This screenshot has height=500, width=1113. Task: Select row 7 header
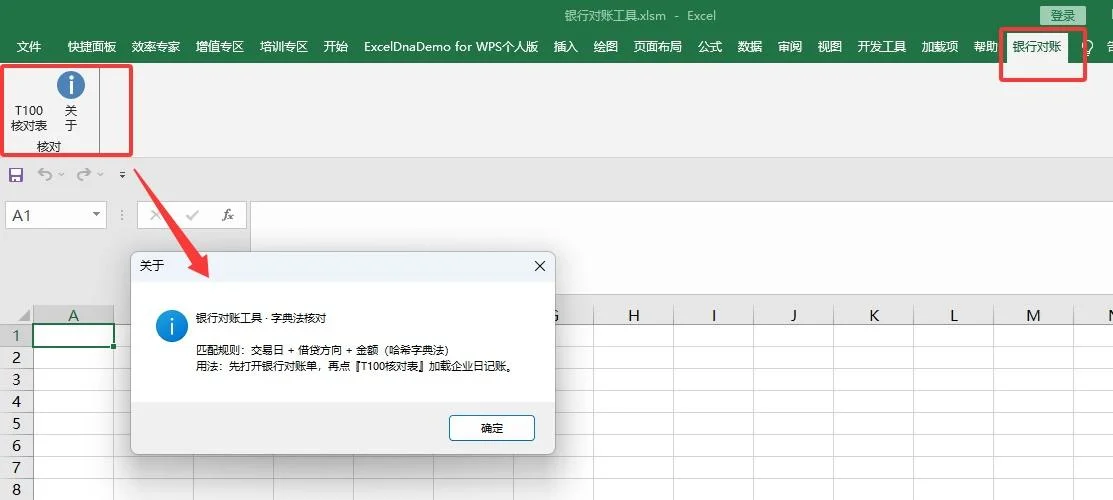pos(16,468)
